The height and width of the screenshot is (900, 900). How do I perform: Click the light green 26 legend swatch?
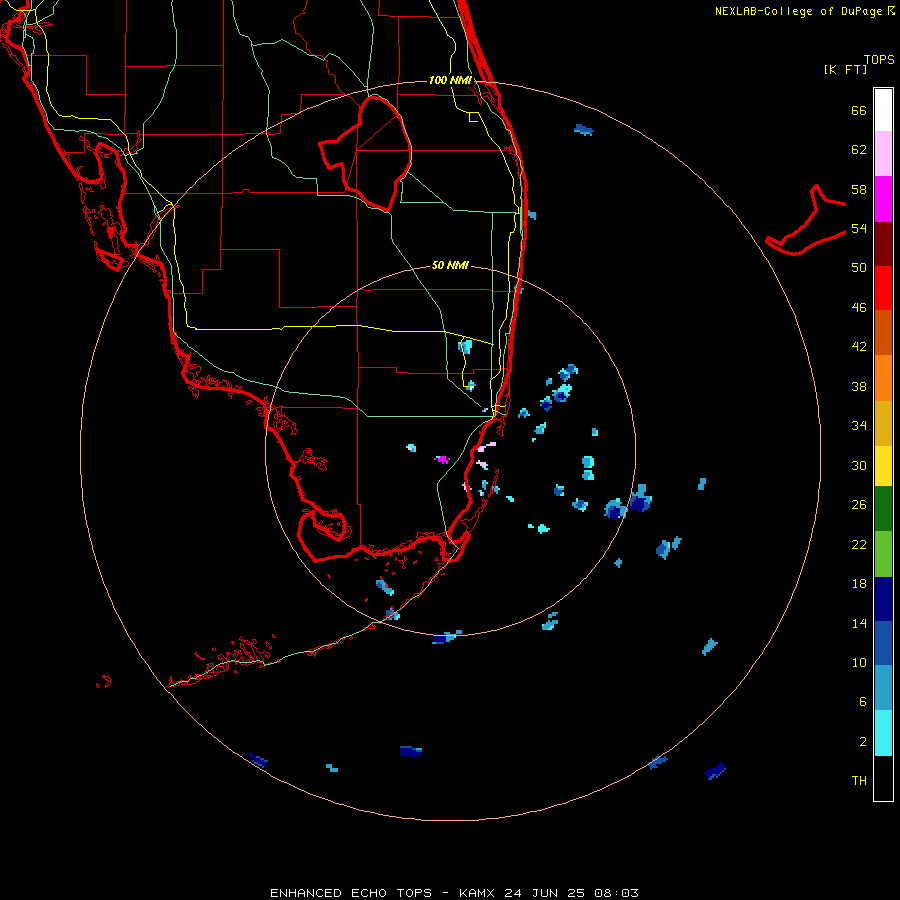click(x=883, y=554)
